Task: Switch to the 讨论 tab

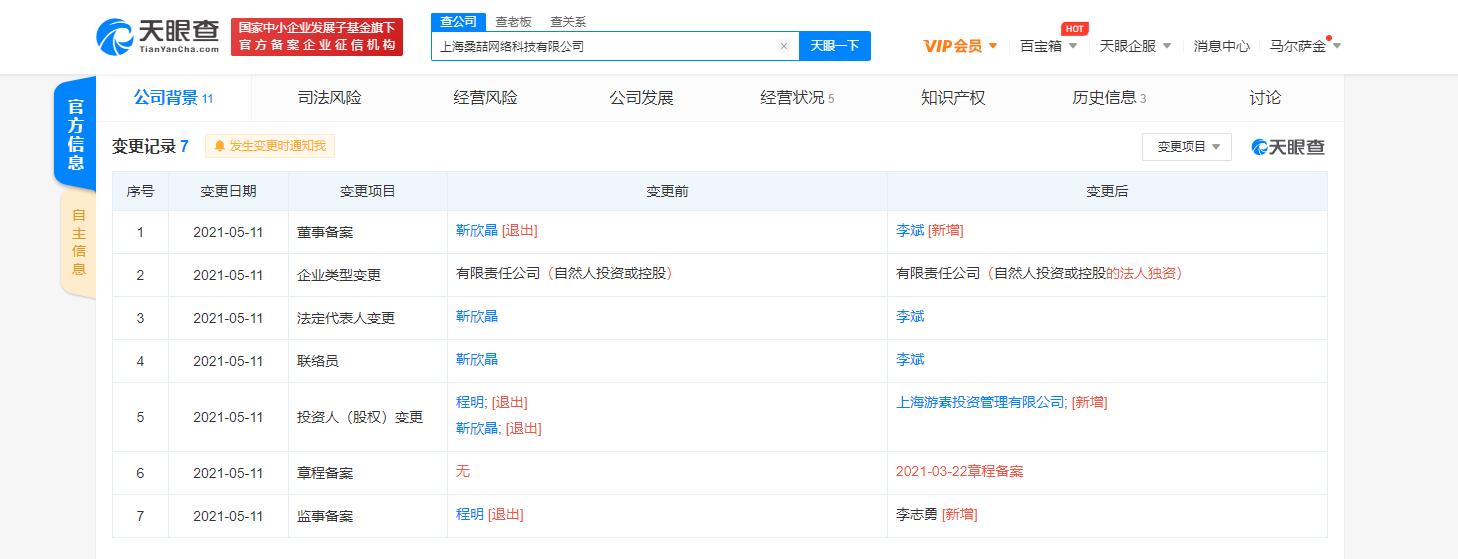Action: 1265,98
